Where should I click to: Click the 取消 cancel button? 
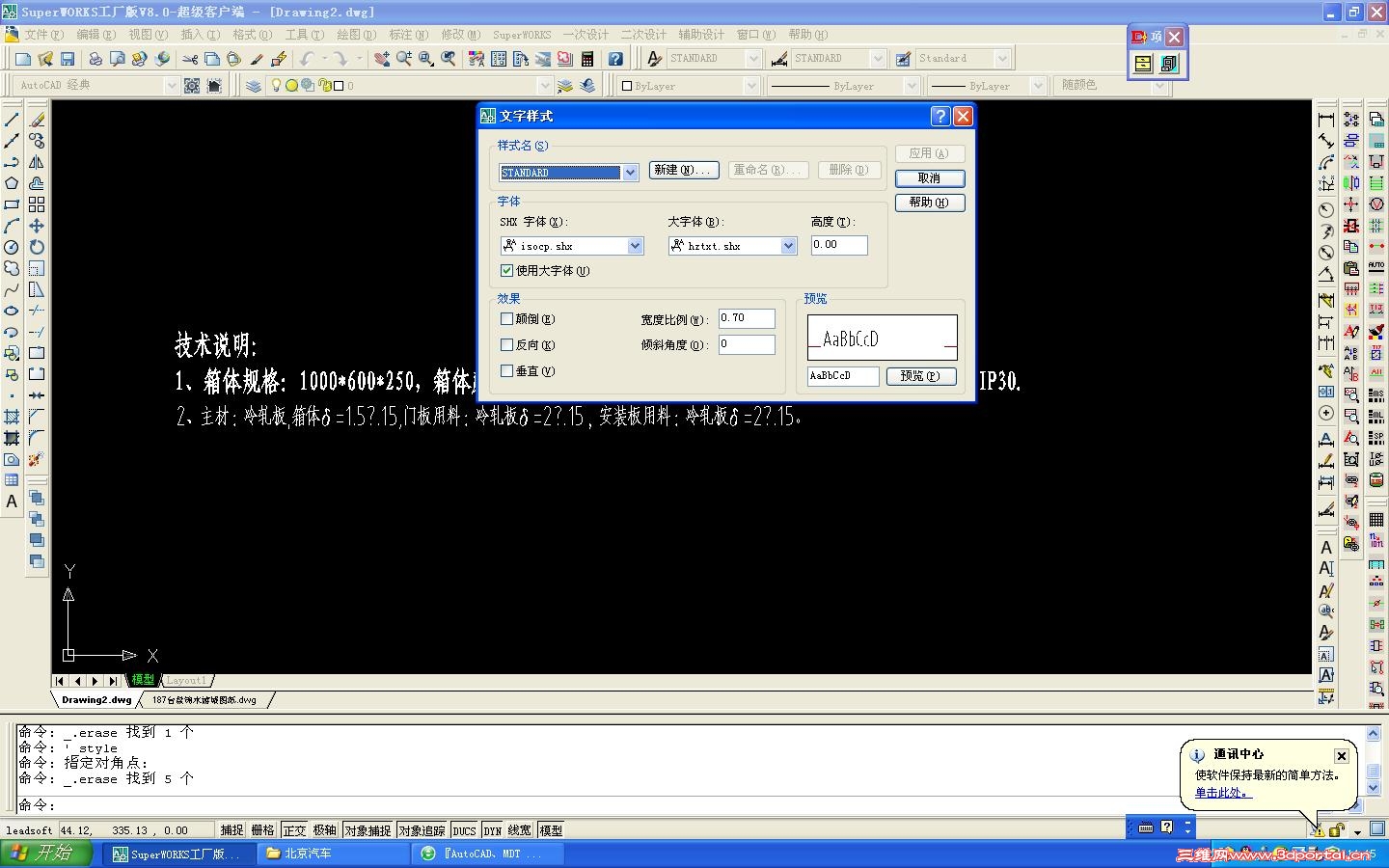(x=930, y=178)
